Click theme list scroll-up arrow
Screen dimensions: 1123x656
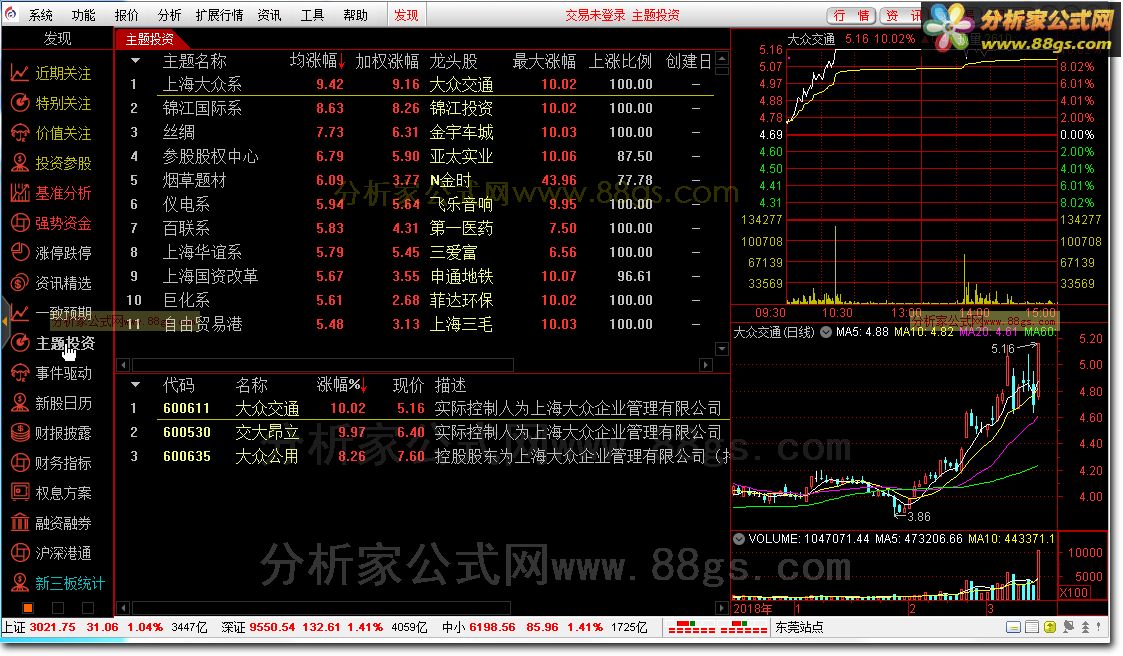tap(722, 59)
